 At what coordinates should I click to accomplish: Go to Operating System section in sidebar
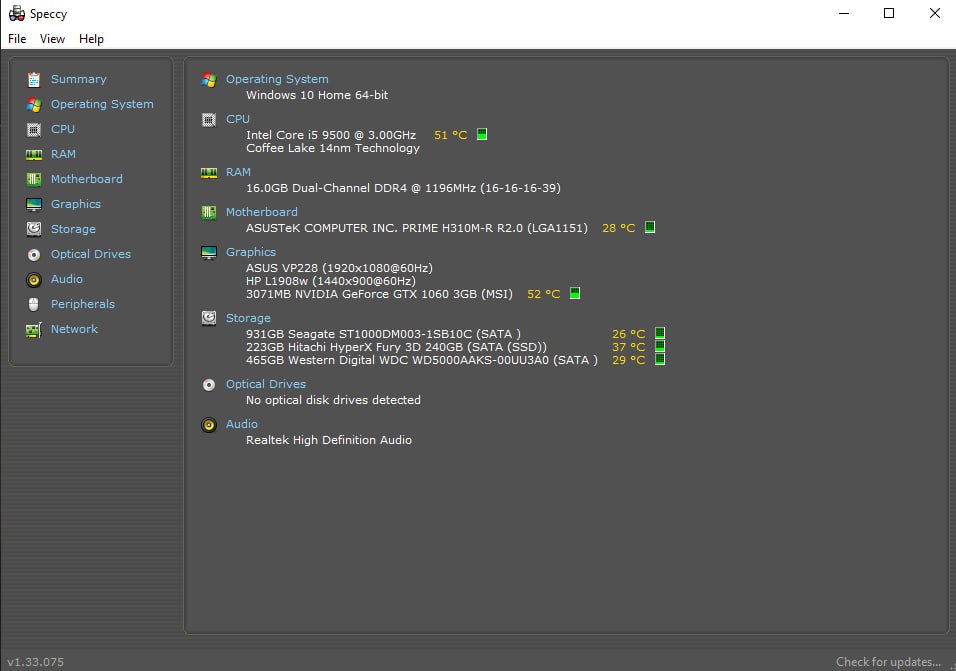click(x=102, y=104)
